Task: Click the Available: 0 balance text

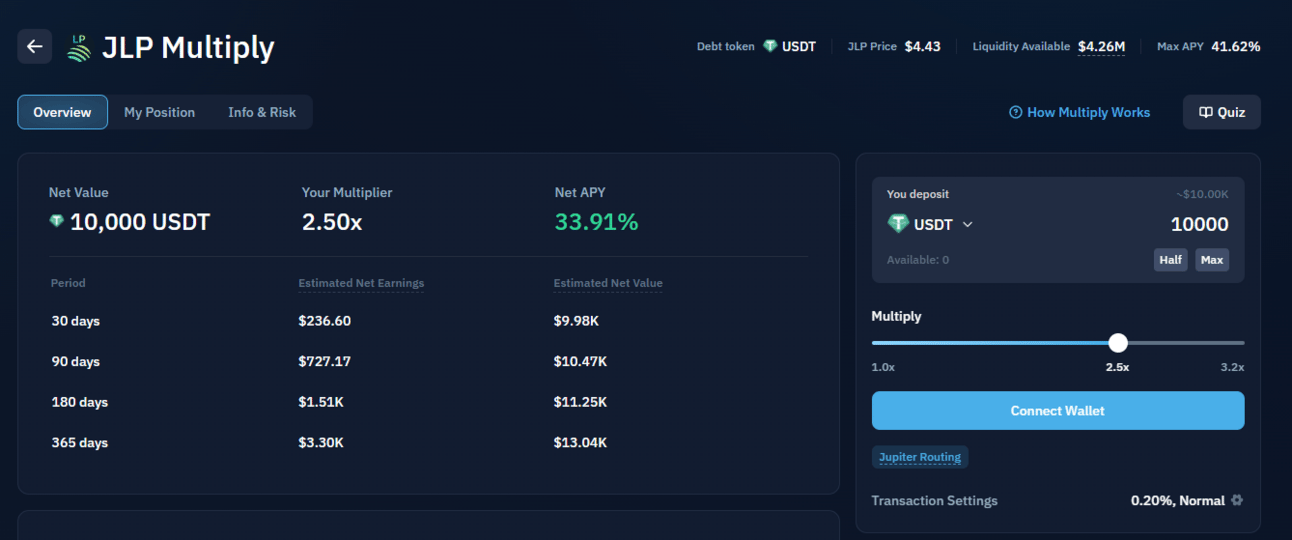Action: pyautogui.click(x=918, y=260)
